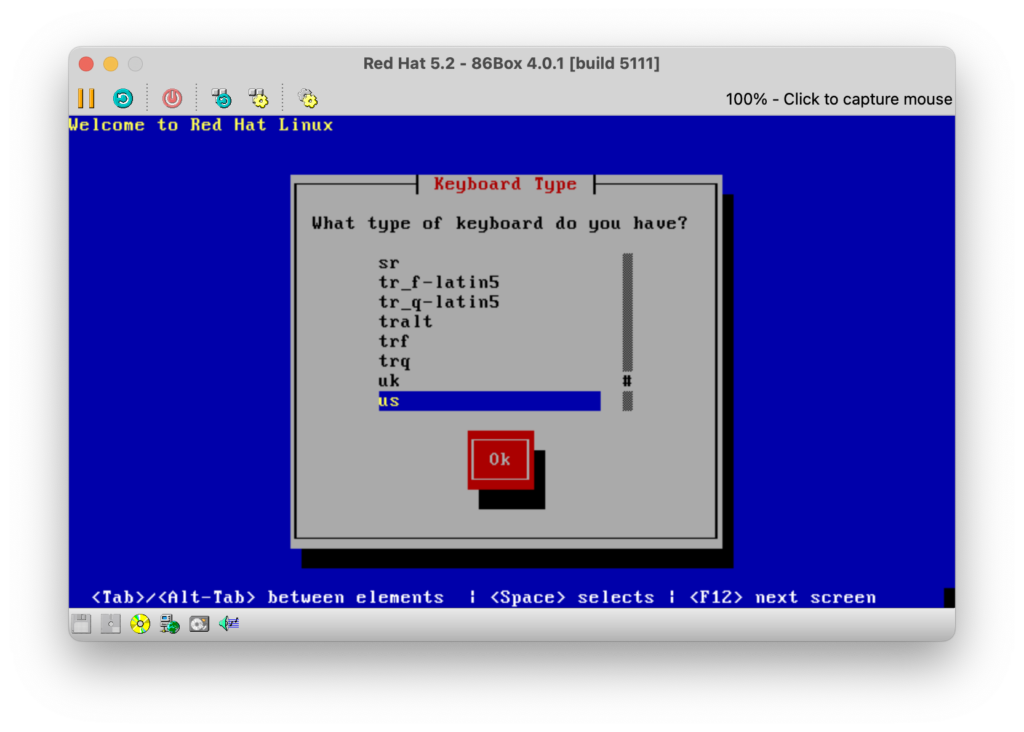Select the 'tralt' keyboard entry
The width and height of the screenshot is (1024, 732).
489,322
